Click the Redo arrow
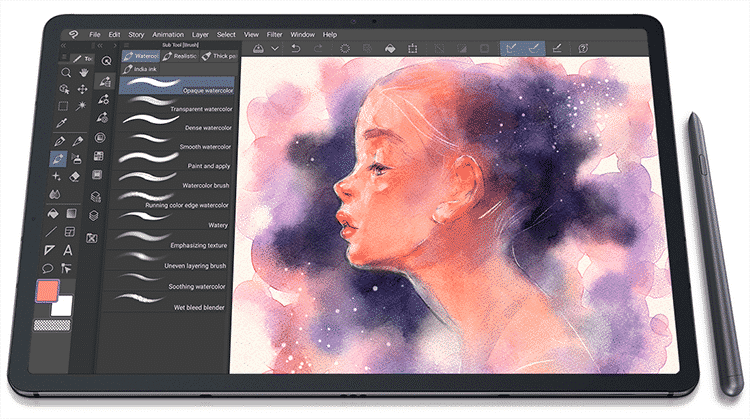 tap(318, 48)
